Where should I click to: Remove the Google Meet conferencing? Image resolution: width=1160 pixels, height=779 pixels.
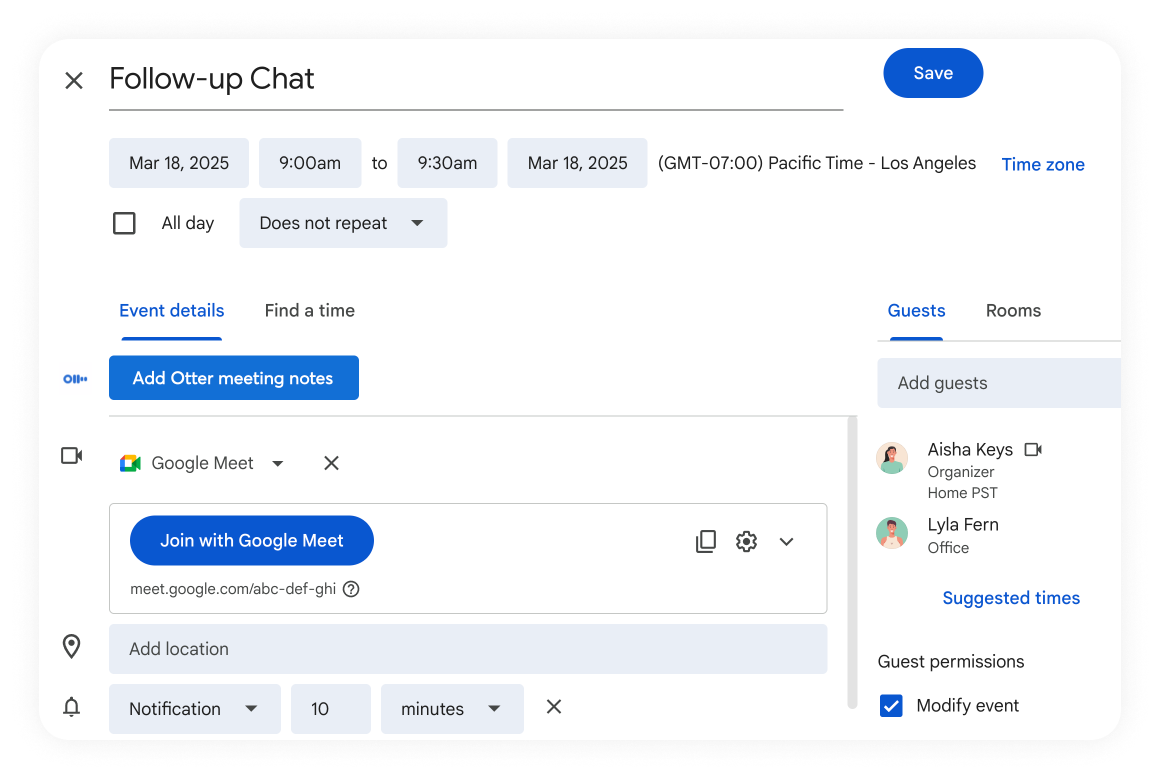coord(331,463)
